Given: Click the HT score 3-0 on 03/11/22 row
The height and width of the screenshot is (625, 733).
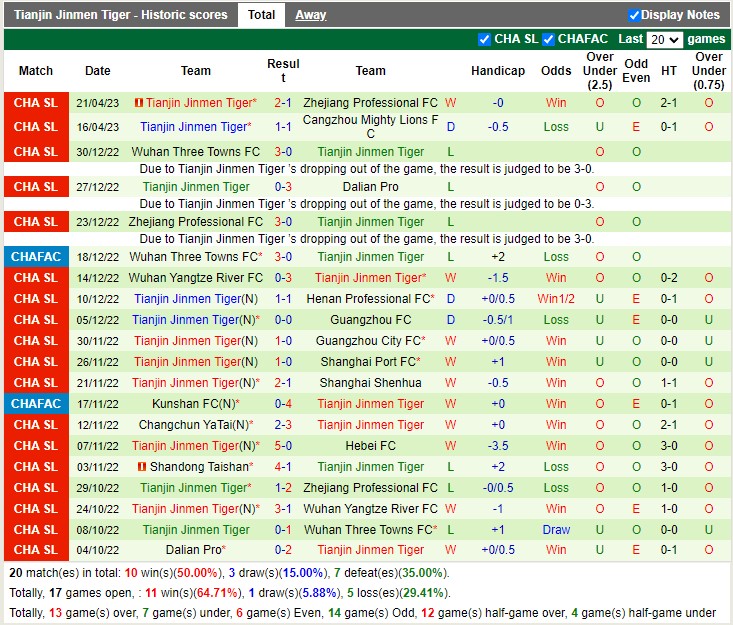Looking at the screenshot, I should (668, 467).
